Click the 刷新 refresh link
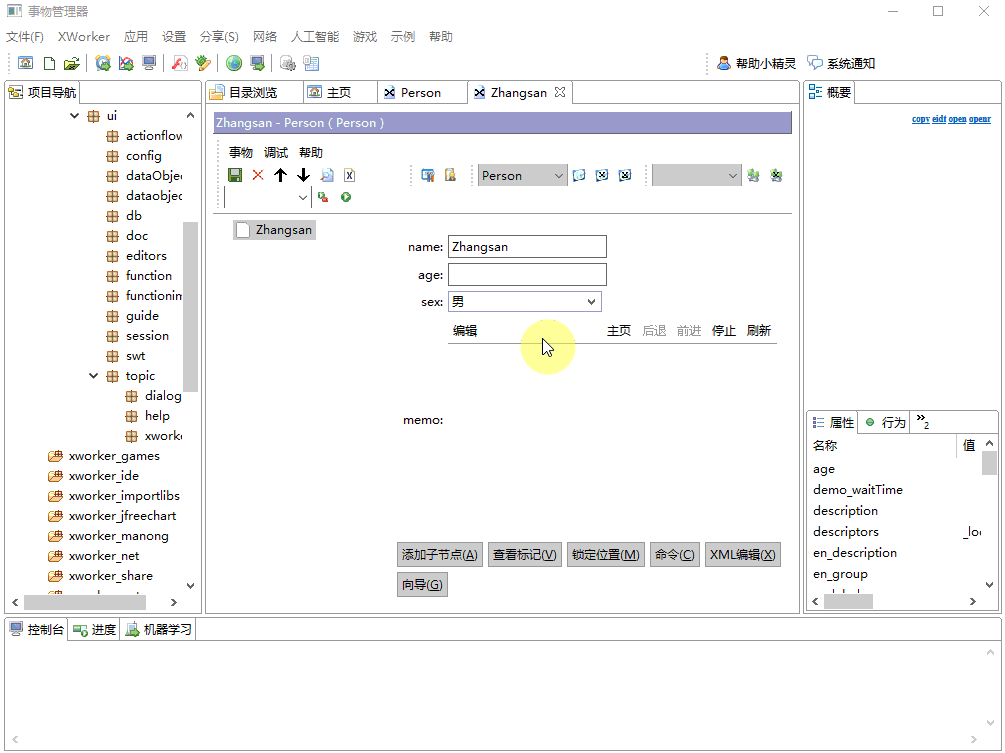Image resolution: width=1005 pixels, height=753 pixels. tap(759, 331)
